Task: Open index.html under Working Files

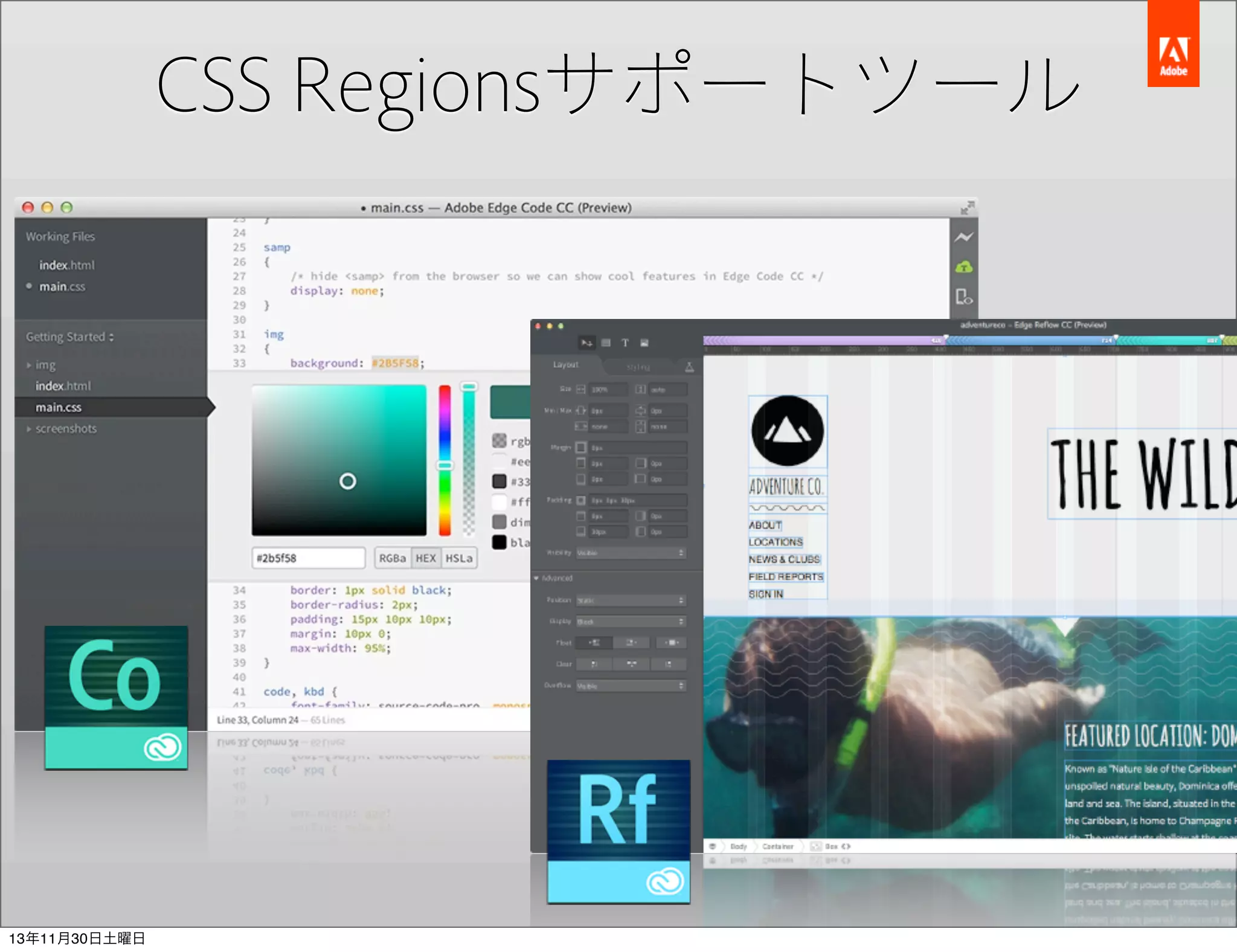Action: pyautogui.click(x=67, y=265)
